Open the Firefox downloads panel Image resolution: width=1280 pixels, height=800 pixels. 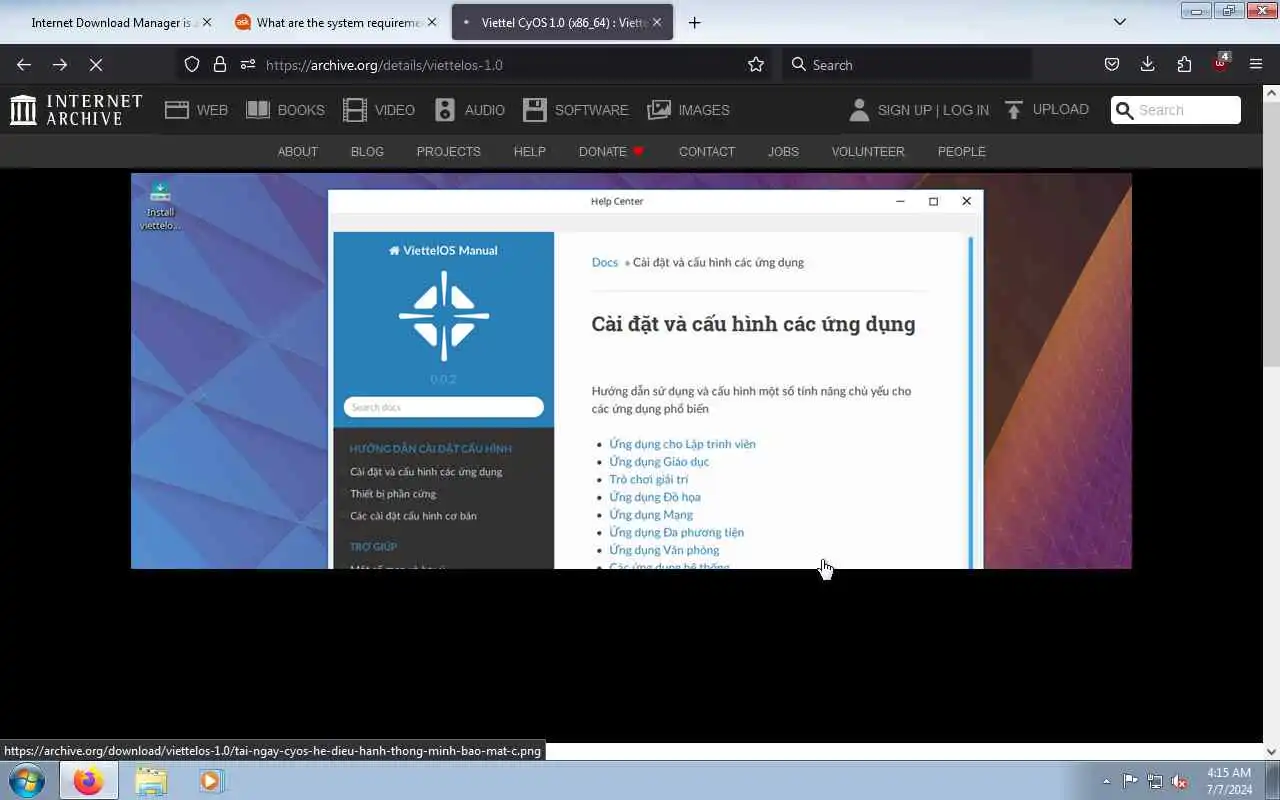click(x=1148, y=64)
